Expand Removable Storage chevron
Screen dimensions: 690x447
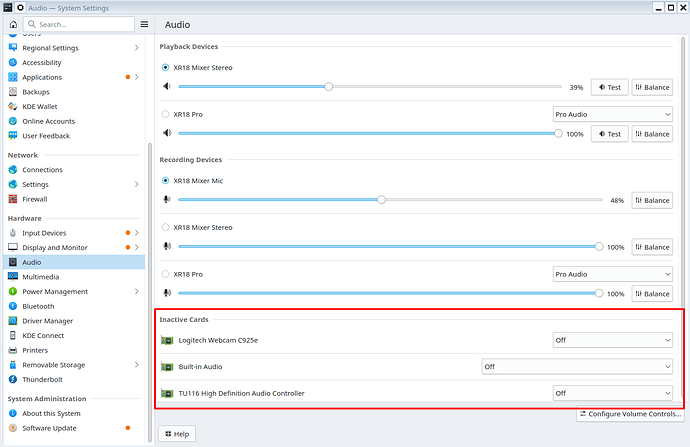pyautogui.click(x=136, y=365)
